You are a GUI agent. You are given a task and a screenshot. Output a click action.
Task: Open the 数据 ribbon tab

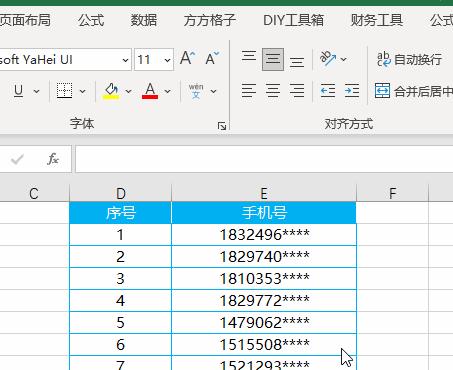pyautogui.click(x=144, y=20)
